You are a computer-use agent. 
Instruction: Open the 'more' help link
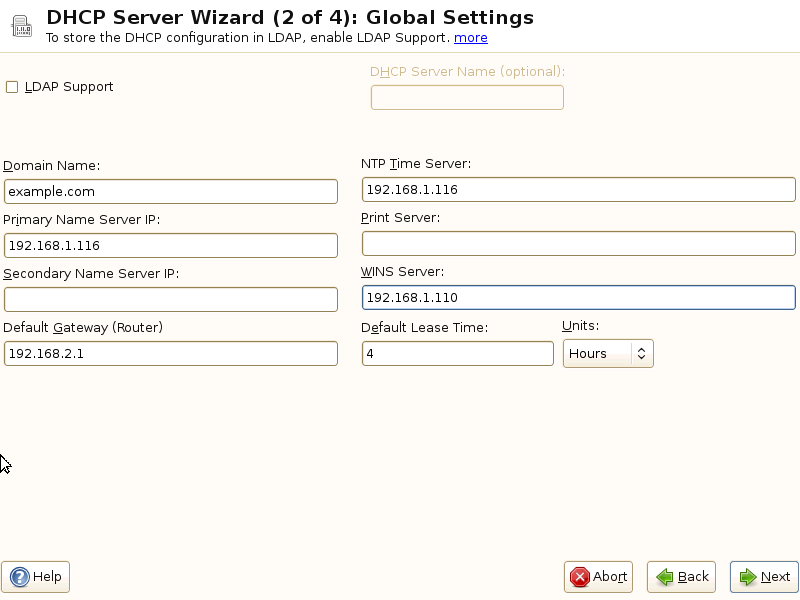pos(471,38)
